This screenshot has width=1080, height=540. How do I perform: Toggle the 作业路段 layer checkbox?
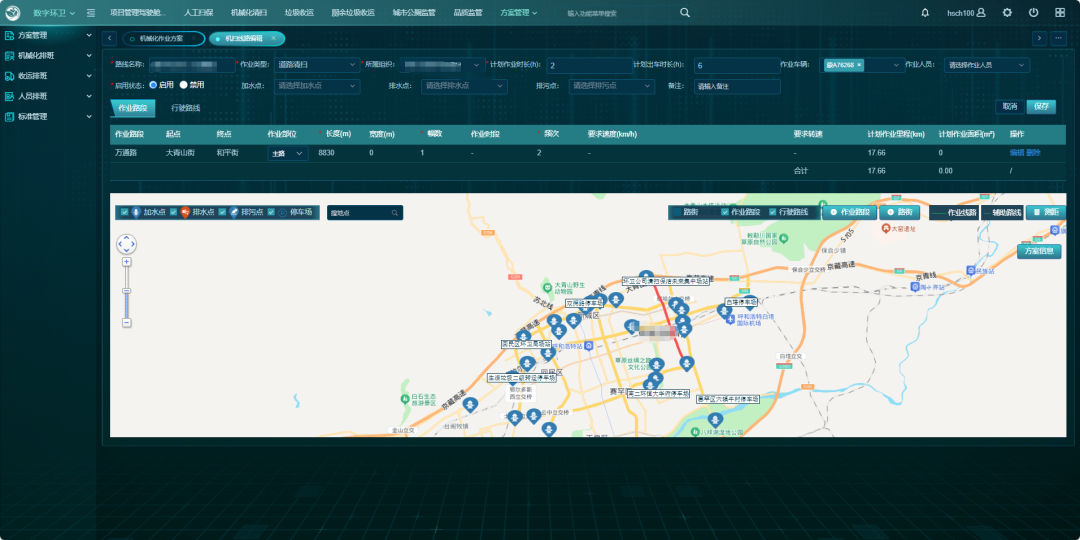(x=725, y=212)
